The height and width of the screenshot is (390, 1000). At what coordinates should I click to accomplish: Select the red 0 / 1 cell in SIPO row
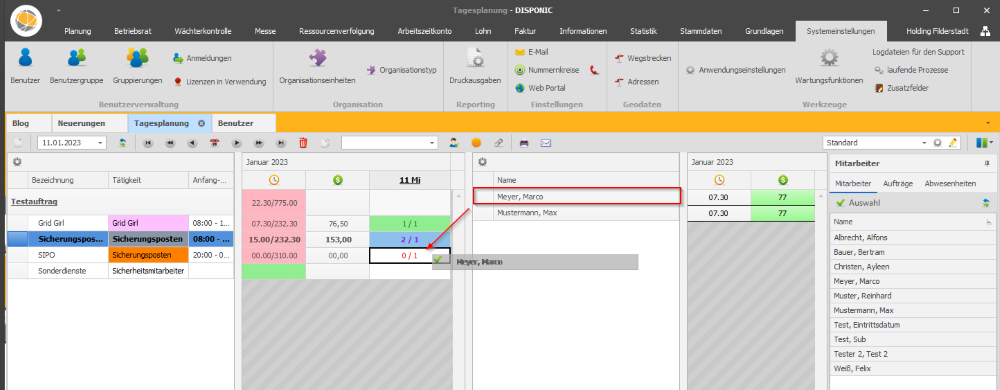(x=410, y=256)
